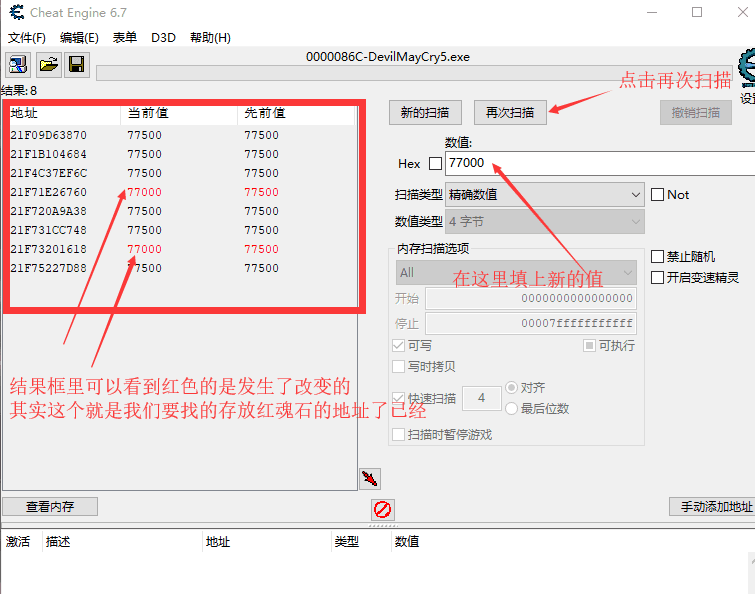Click the 地址 column header in results

[65, 113]
